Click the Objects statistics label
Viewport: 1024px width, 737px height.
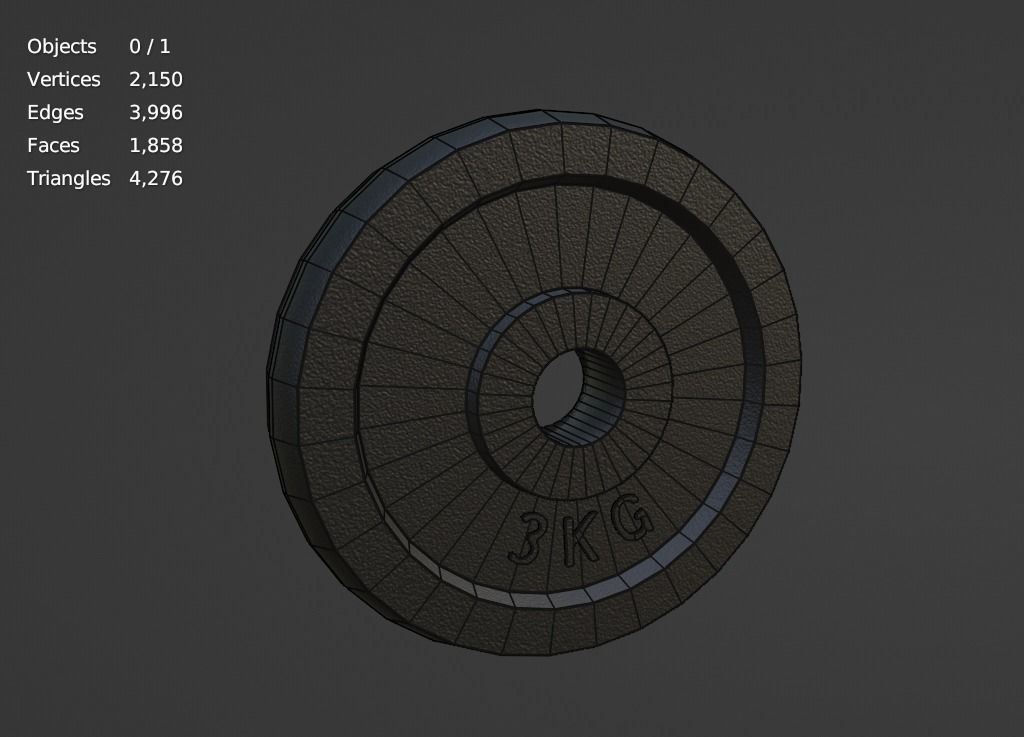[x=63, y=46]
